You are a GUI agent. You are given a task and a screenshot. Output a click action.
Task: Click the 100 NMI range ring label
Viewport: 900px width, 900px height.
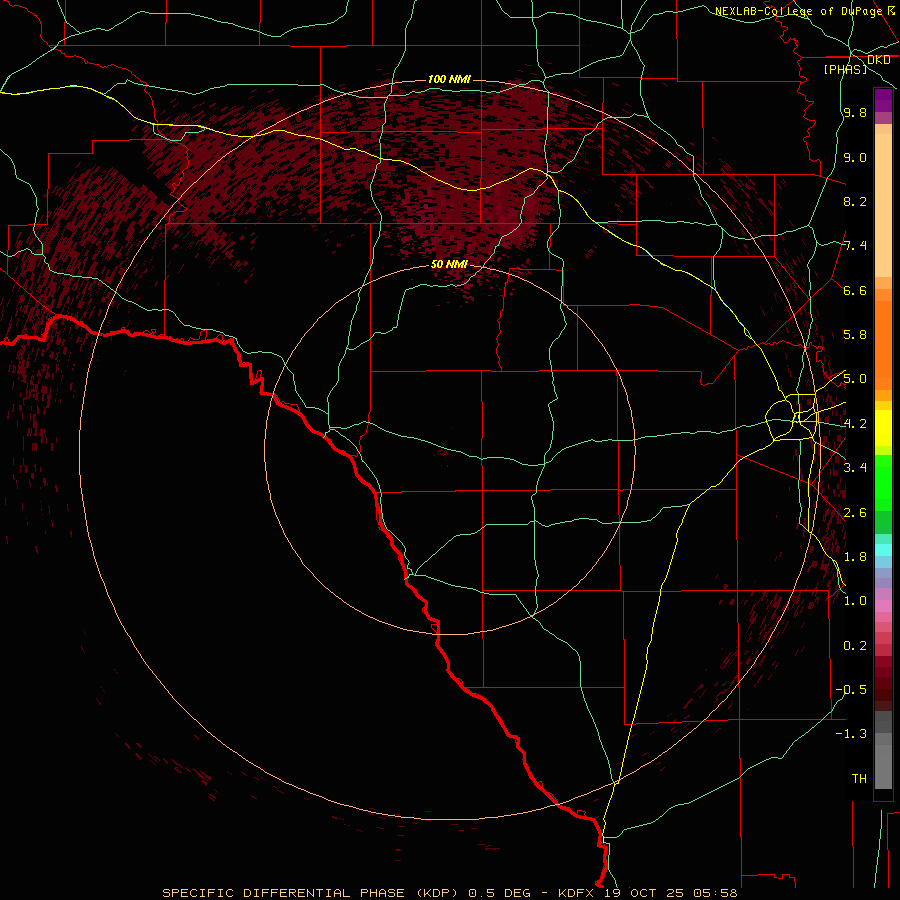[x=449, y=79]
